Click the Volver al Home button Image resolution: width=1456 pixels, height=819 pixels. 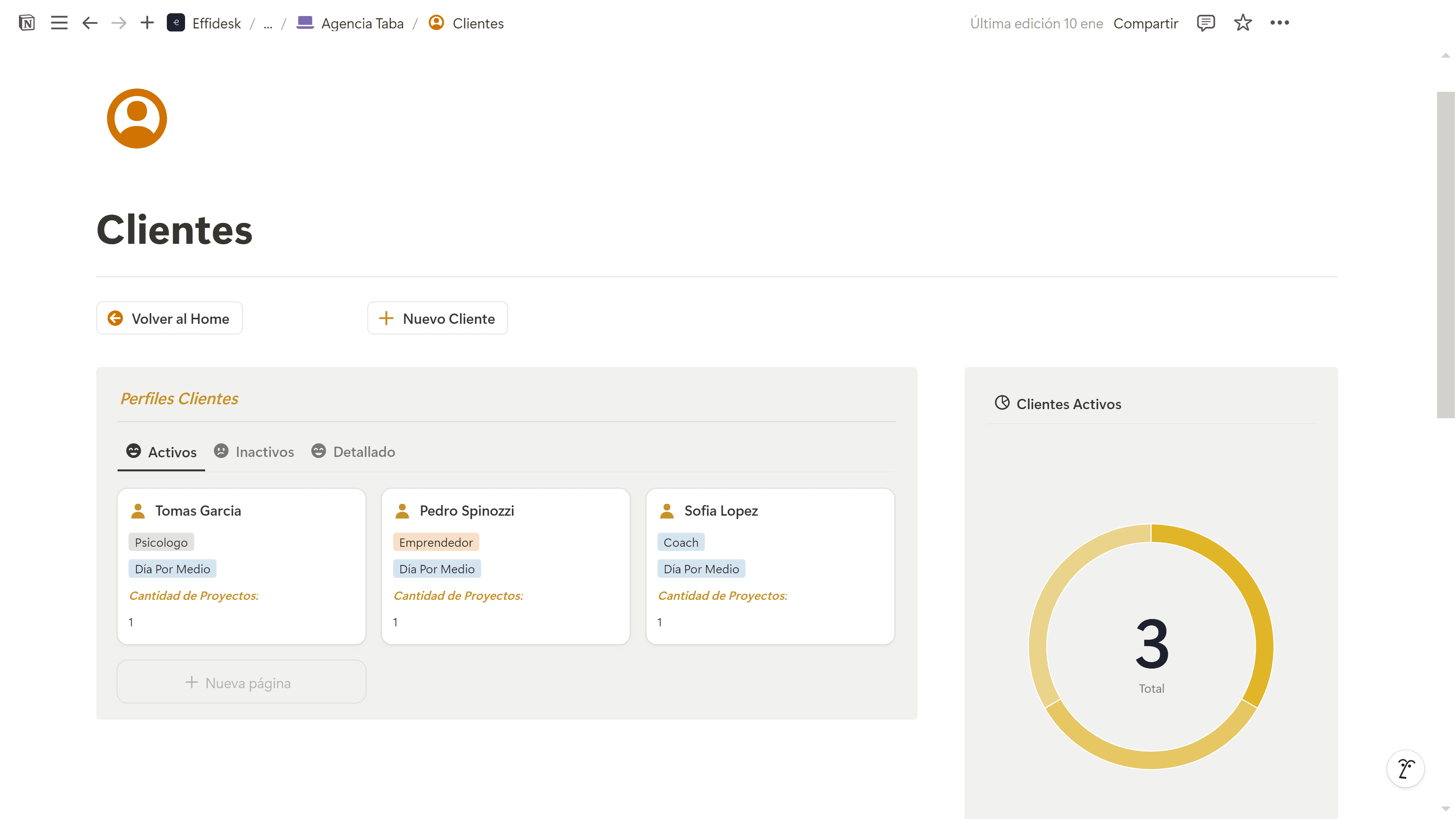click(x=169, y=319)
